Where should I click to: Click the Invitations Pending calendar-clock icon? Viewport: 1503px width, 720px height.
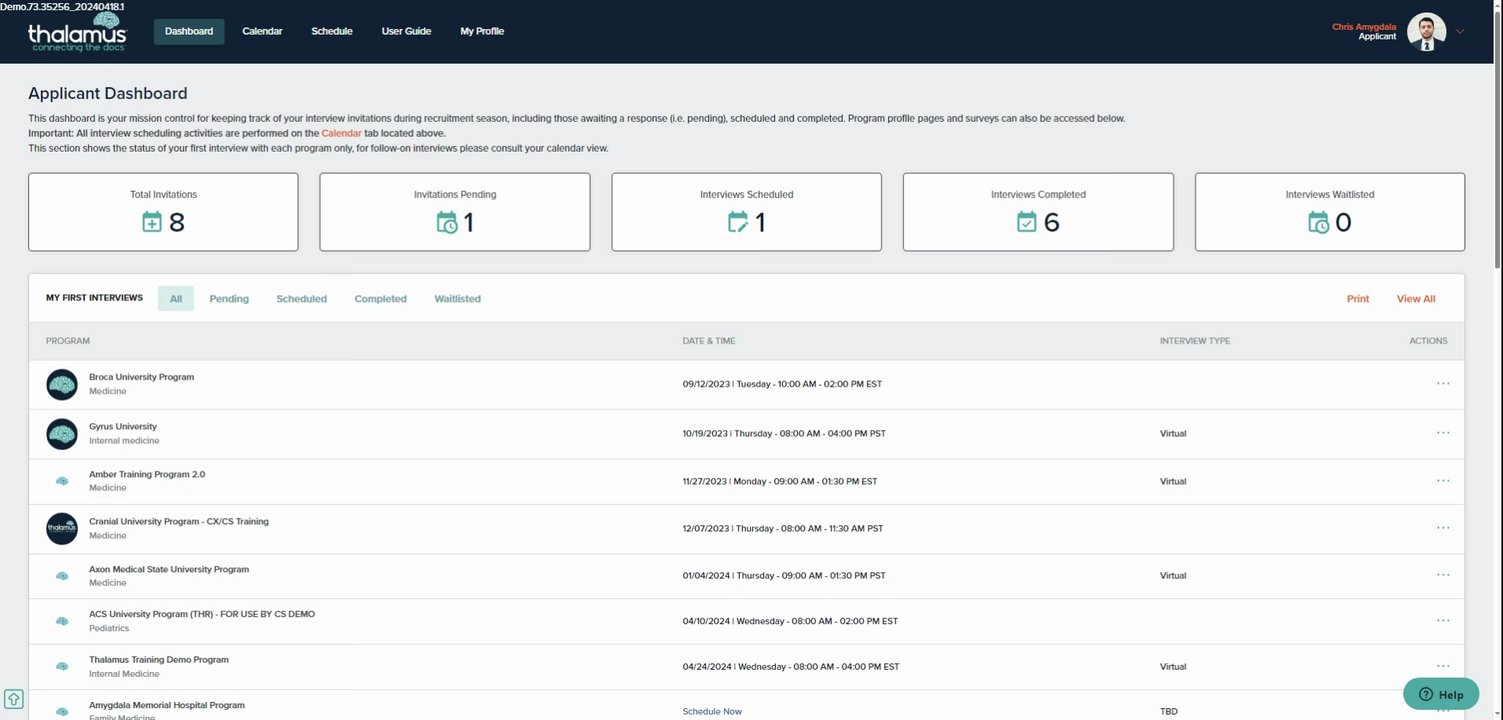pos(447,222)
